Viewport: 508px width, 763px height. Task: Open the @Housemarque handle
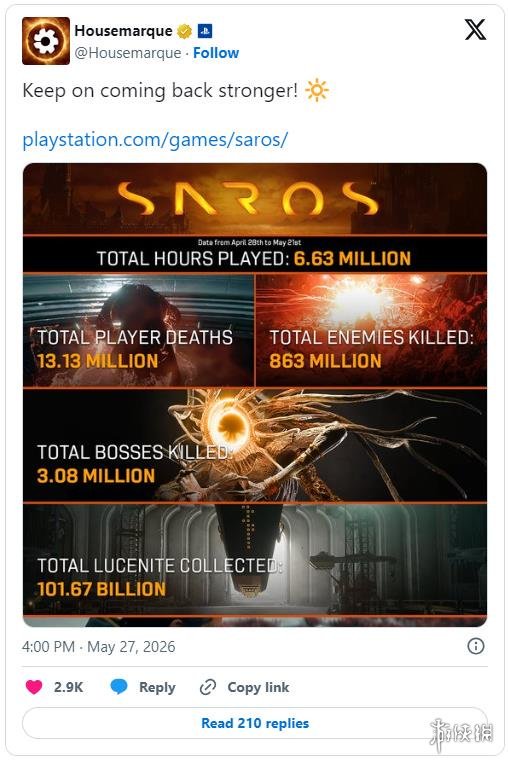click(x=128, y=53)
